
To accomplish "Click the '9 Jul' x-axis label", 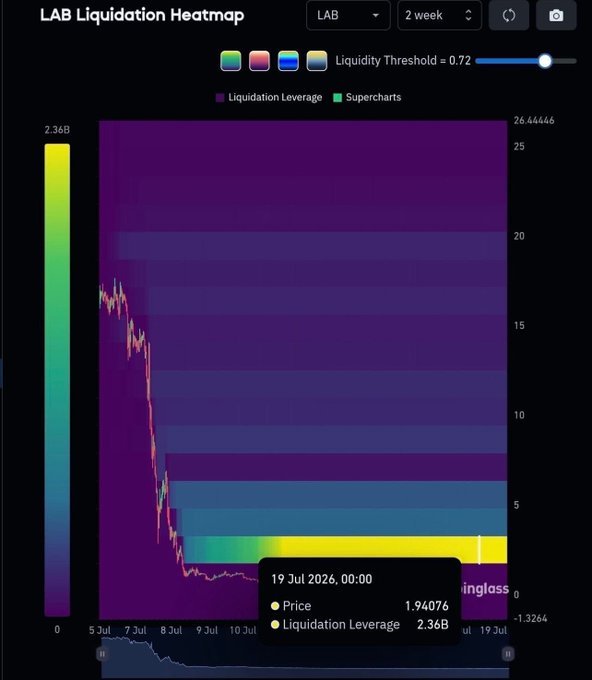I will tap(207, 630).
